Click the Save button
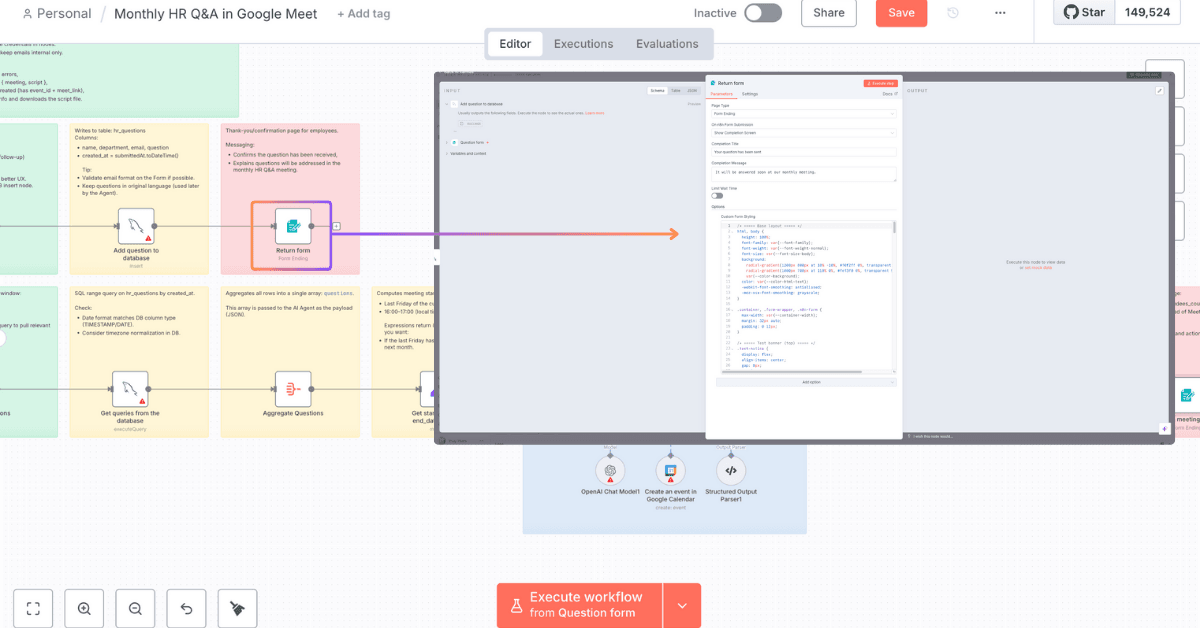The width and height of the screenshot is (1200, 628). (x=901, y=13)
